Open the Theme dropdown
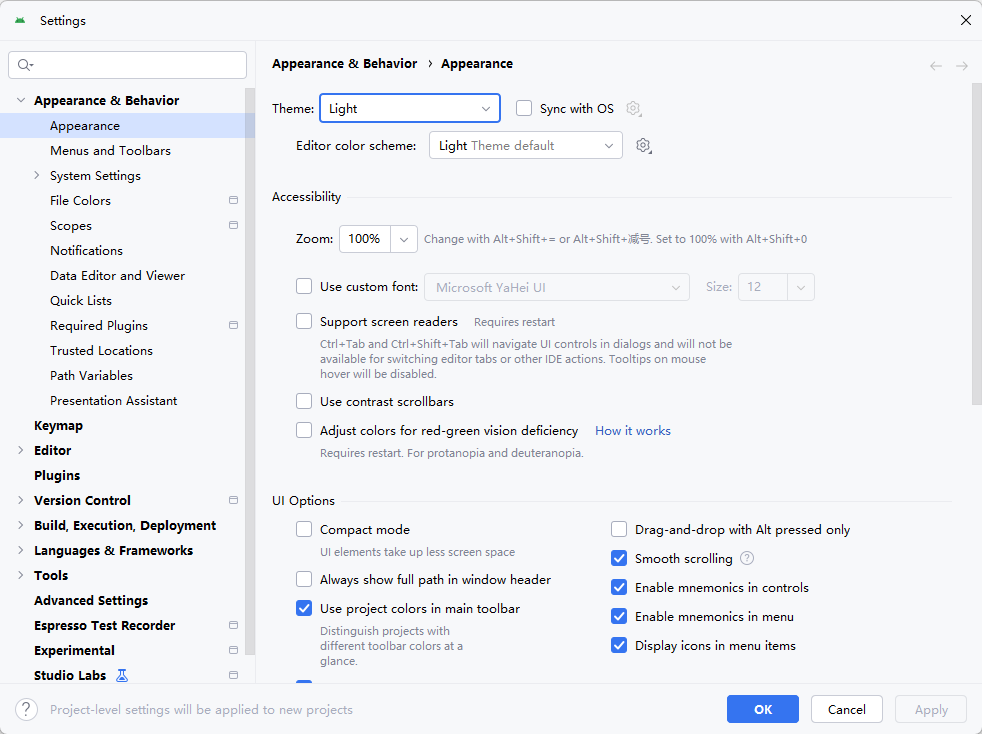 [409, 108]
